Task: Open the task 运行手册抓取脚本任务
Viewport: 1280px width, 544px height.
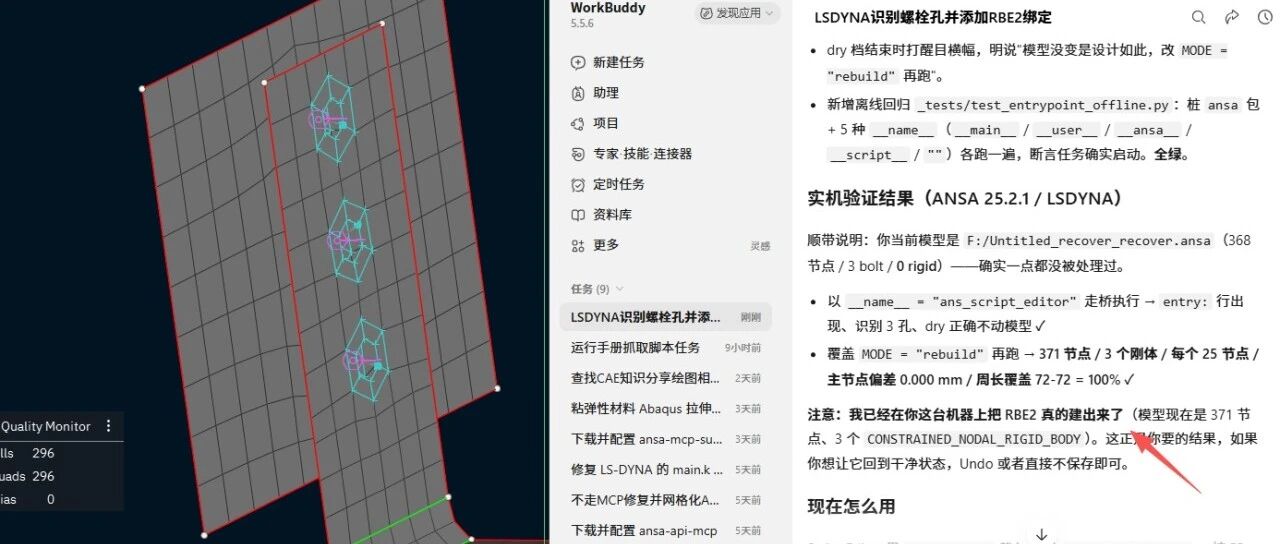Action: coord(665,347)
